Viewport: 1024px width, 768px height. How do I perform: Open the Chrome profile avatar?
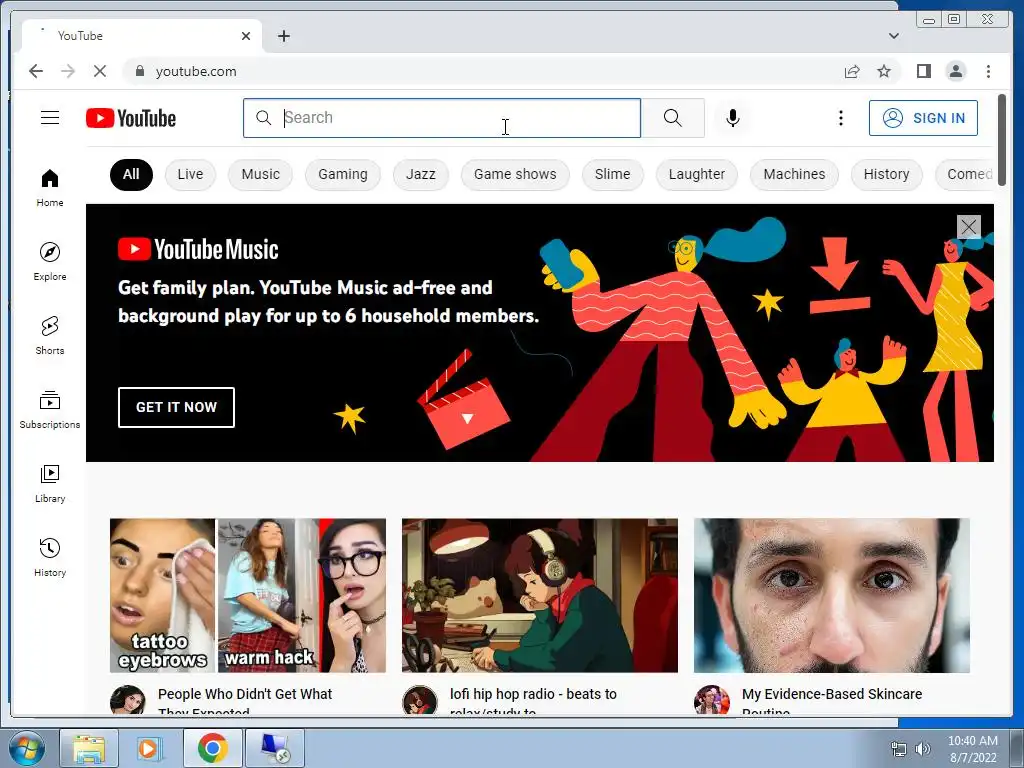tap(955, 71)
